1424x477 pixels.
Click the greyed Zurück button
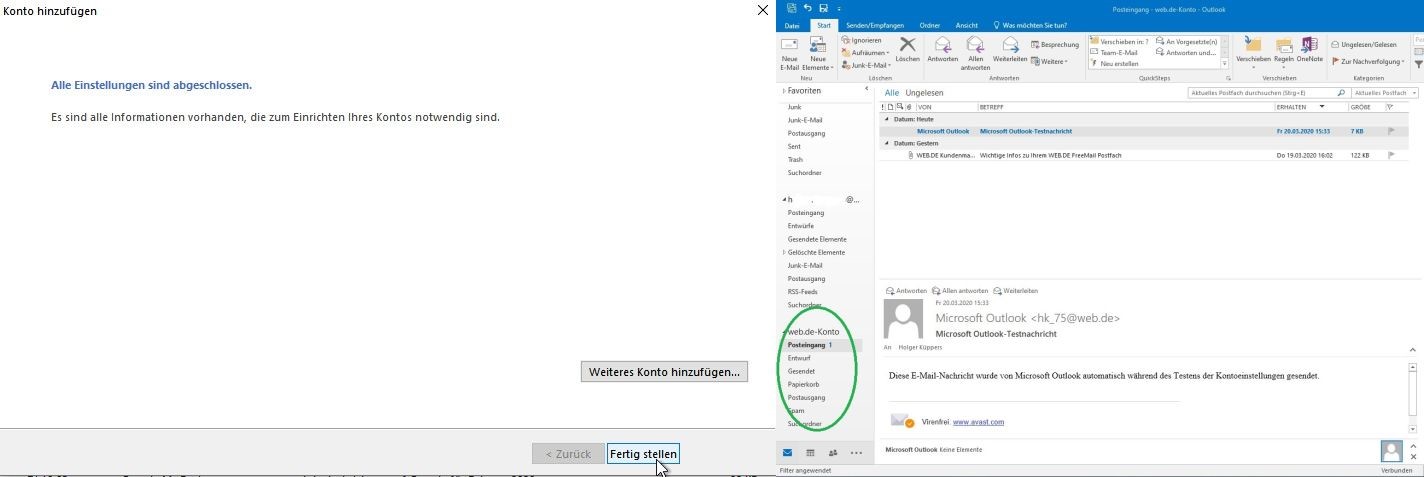click(568, 454)
